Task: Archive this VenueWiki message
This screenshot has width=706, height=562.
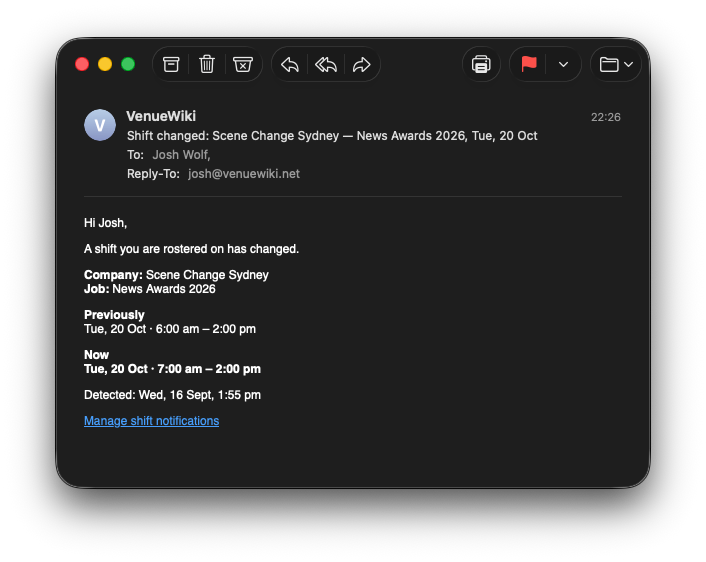Action: [171, 64]
